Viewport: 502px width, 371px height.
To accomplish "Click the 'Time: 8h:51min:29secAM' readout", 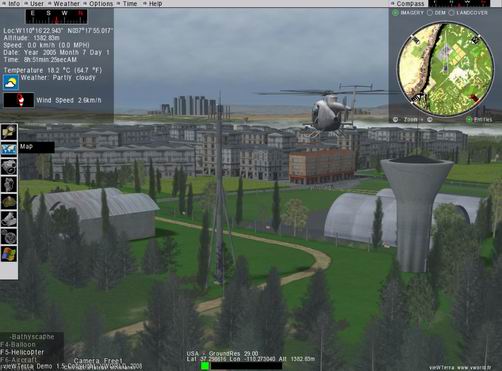I will [x=40, y=60].
